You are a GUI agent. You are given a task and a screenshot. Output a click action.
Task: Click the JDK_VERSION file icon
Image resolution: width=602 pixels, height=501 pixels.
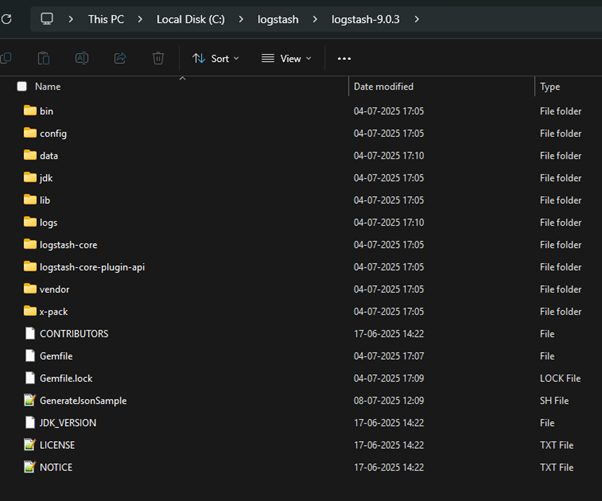coord(30,422)
